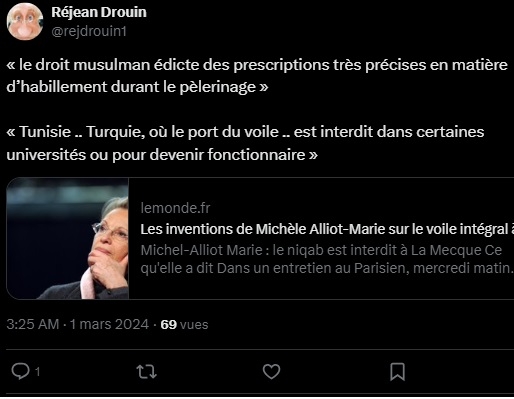Click the reply count number 1
Viewport: 514px width, 399px height.
38,372
